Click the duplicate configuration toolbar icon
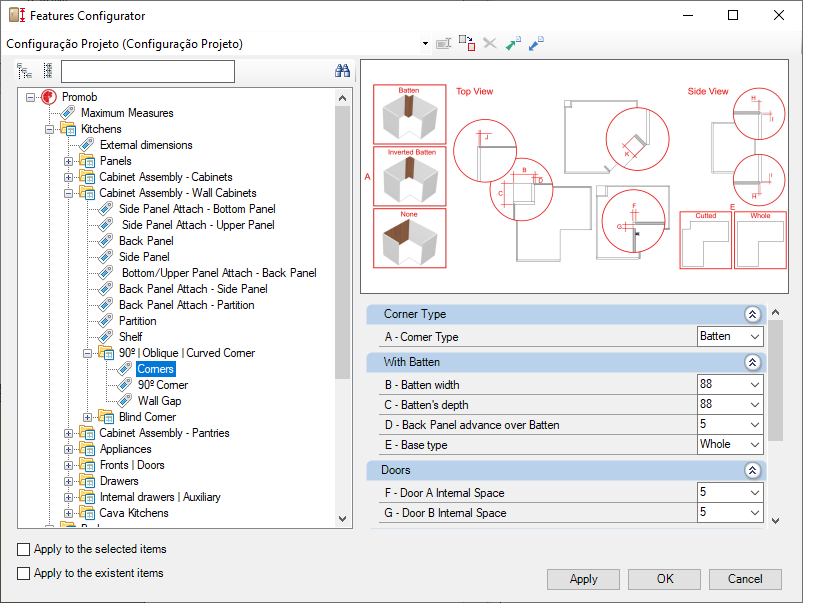Image resolution: width=814 pixels, height=615 pixels. tap(467, 43)
